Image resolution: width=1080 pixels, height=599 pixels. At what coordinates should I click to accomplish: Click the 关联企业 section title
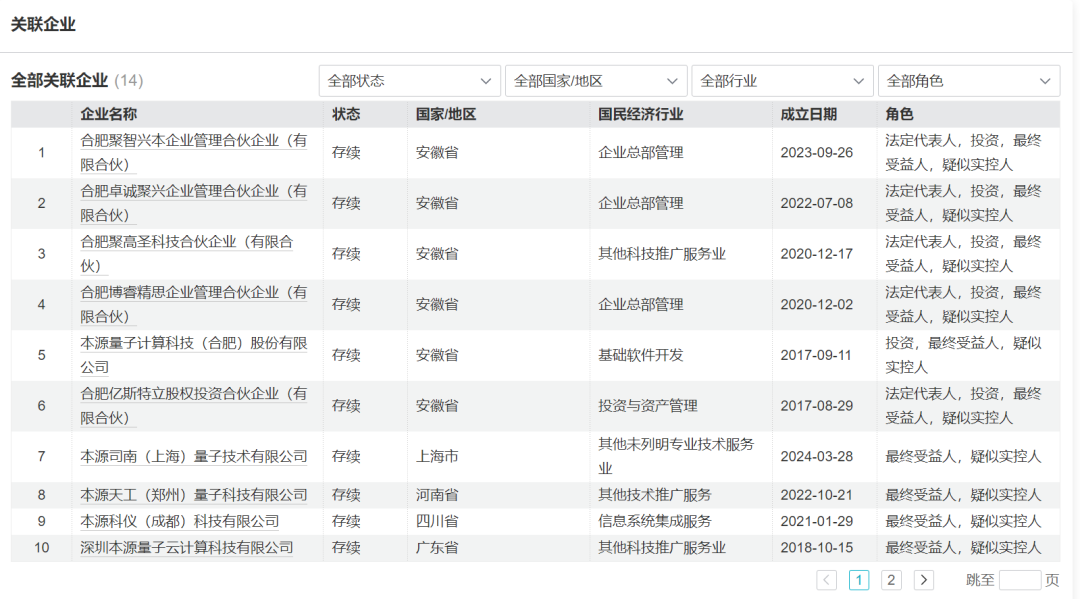[x=43, y=25]
